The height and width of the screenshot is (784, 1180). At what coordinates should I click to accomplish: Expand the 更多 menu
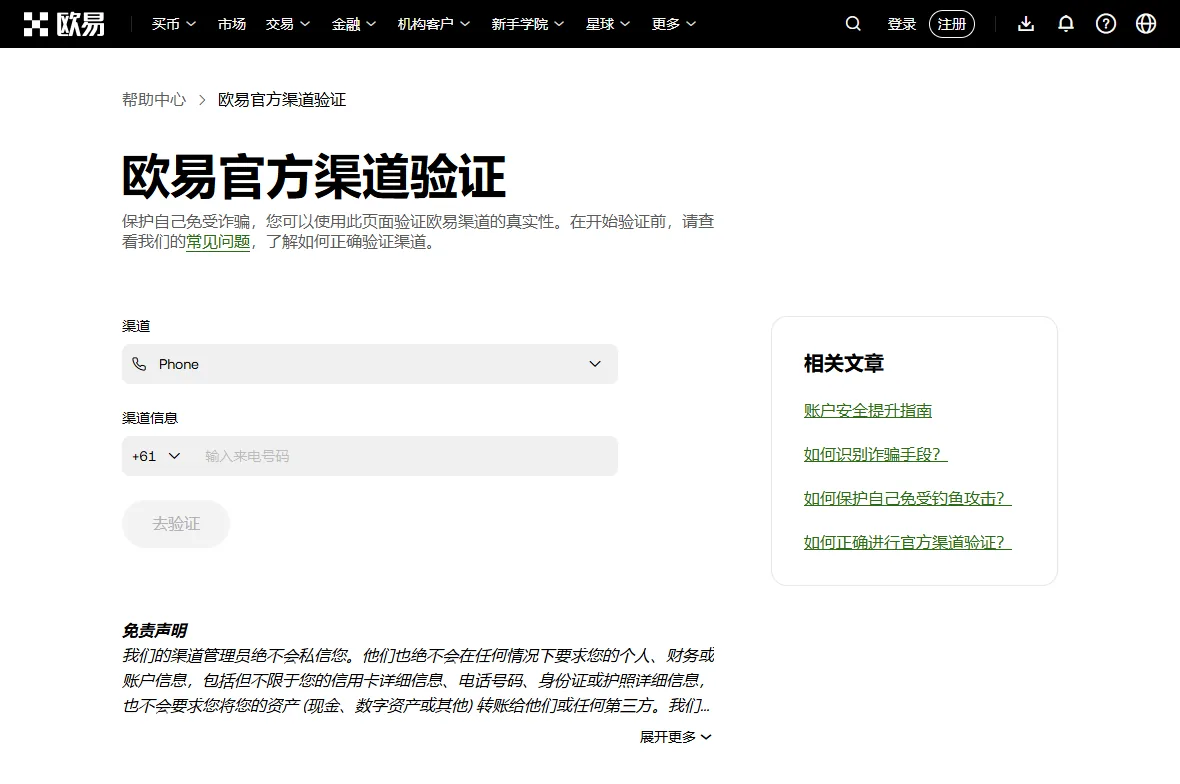[x=674, y=24]
